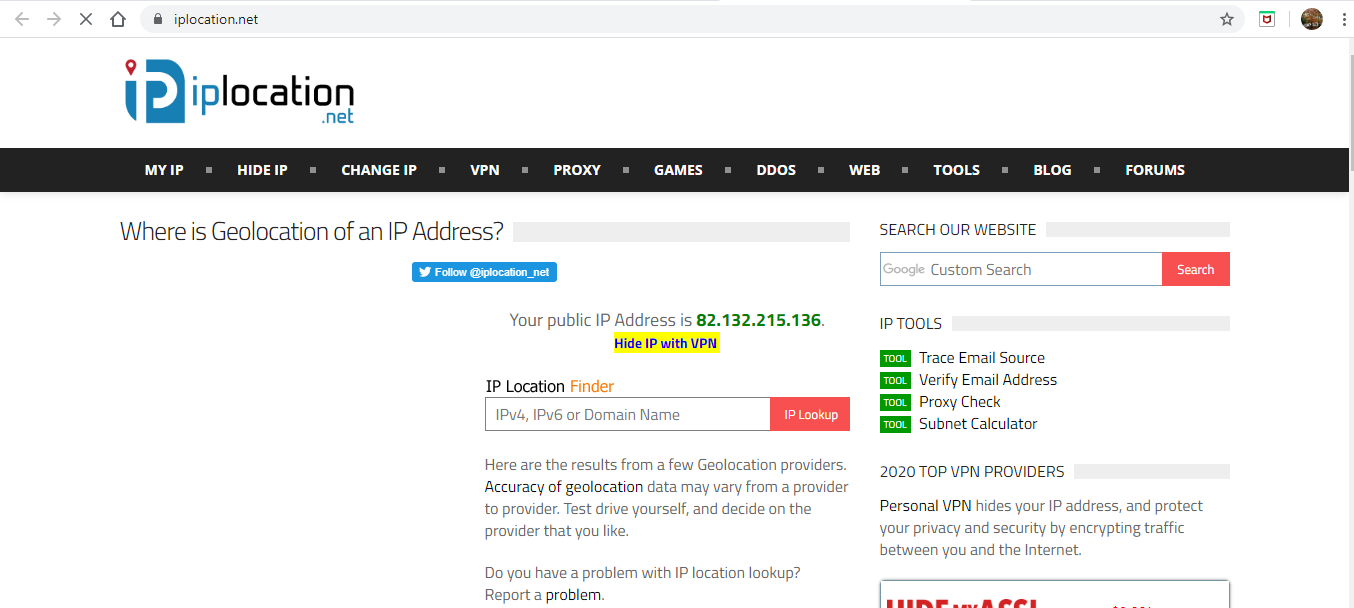The width and height of the screenshot is (1354, 608).
Task: Open the PROXY menu
Action: coord(577,170)
